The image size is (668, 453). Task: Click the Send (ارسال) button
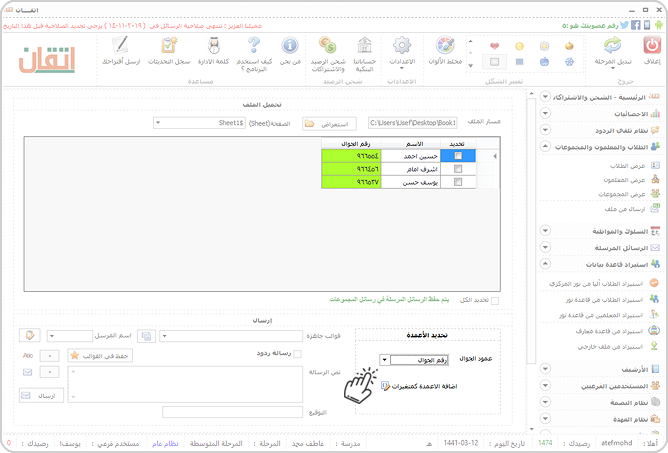point(41,395)
